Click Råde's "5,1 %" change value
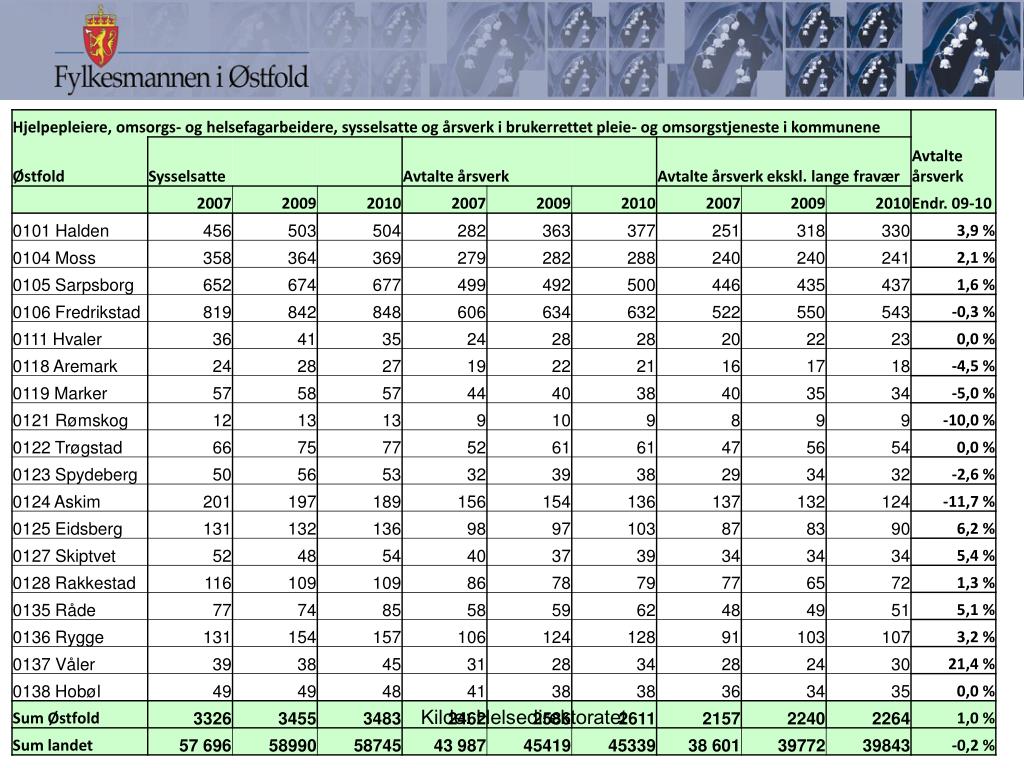Image resolution: width=1024 pixels, height=768 pixels. point(976,611)
